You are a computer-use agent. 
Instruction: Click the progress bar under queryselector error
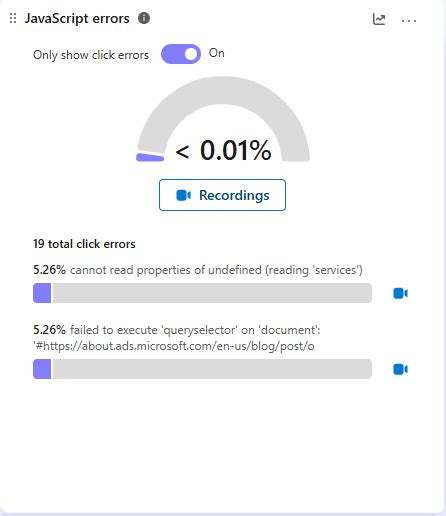202,369
